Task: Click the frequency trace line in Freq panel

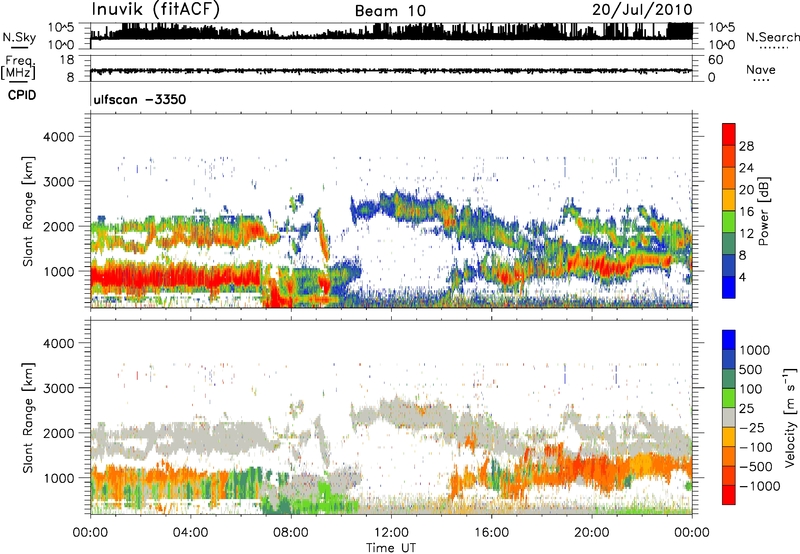Action: click(x=391, y=71)
